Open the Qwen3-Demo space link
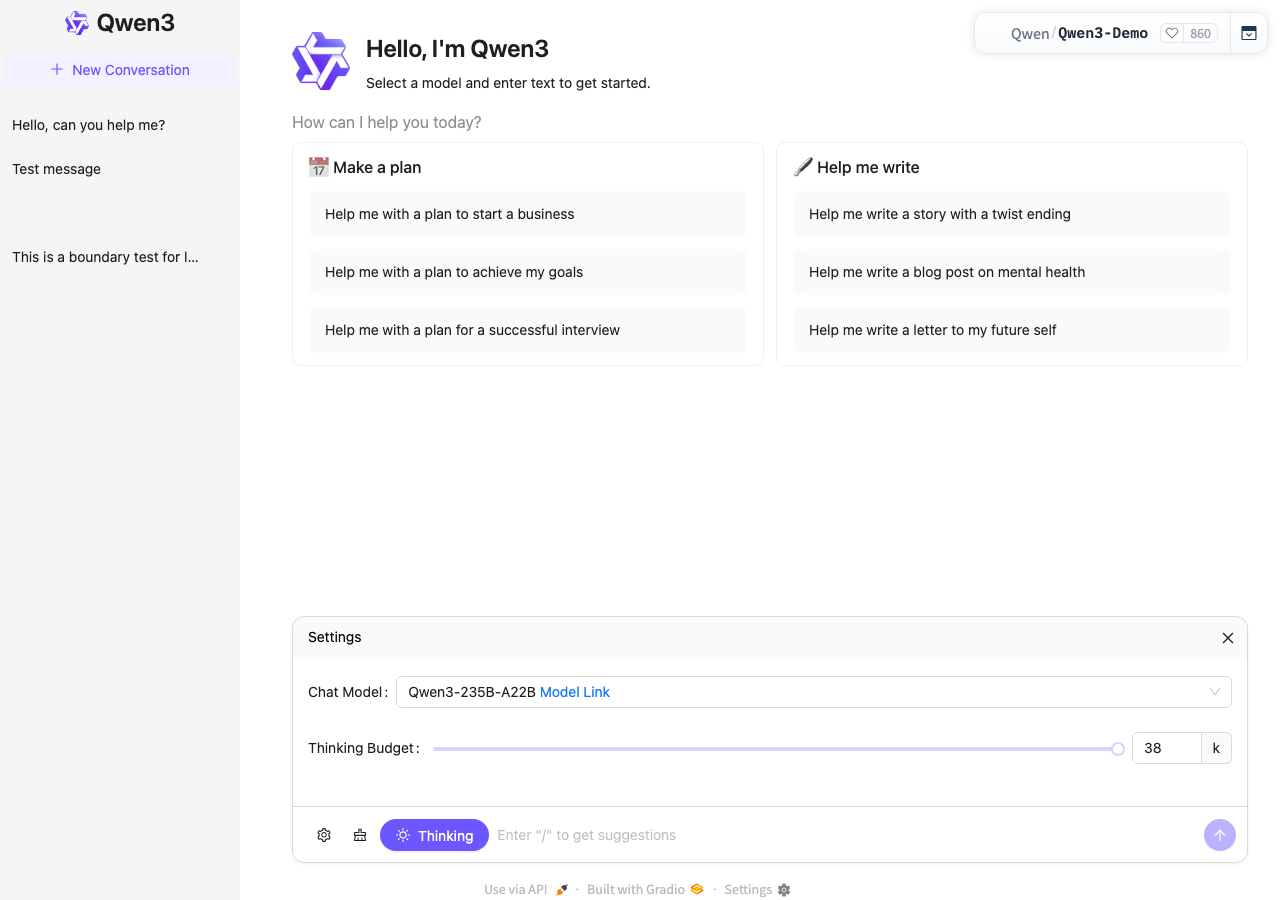This screenshot has height=900, width=1280. coord(1103,33)
